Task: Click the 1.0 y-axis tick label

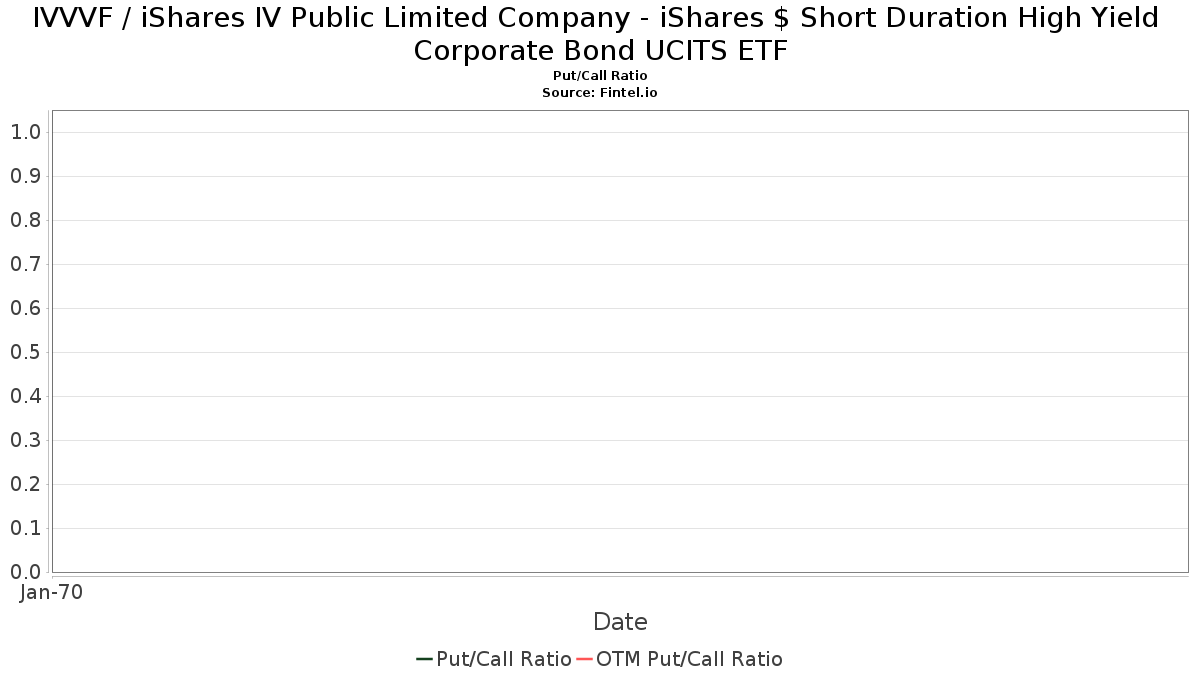Action: click(x=25, y=132)
